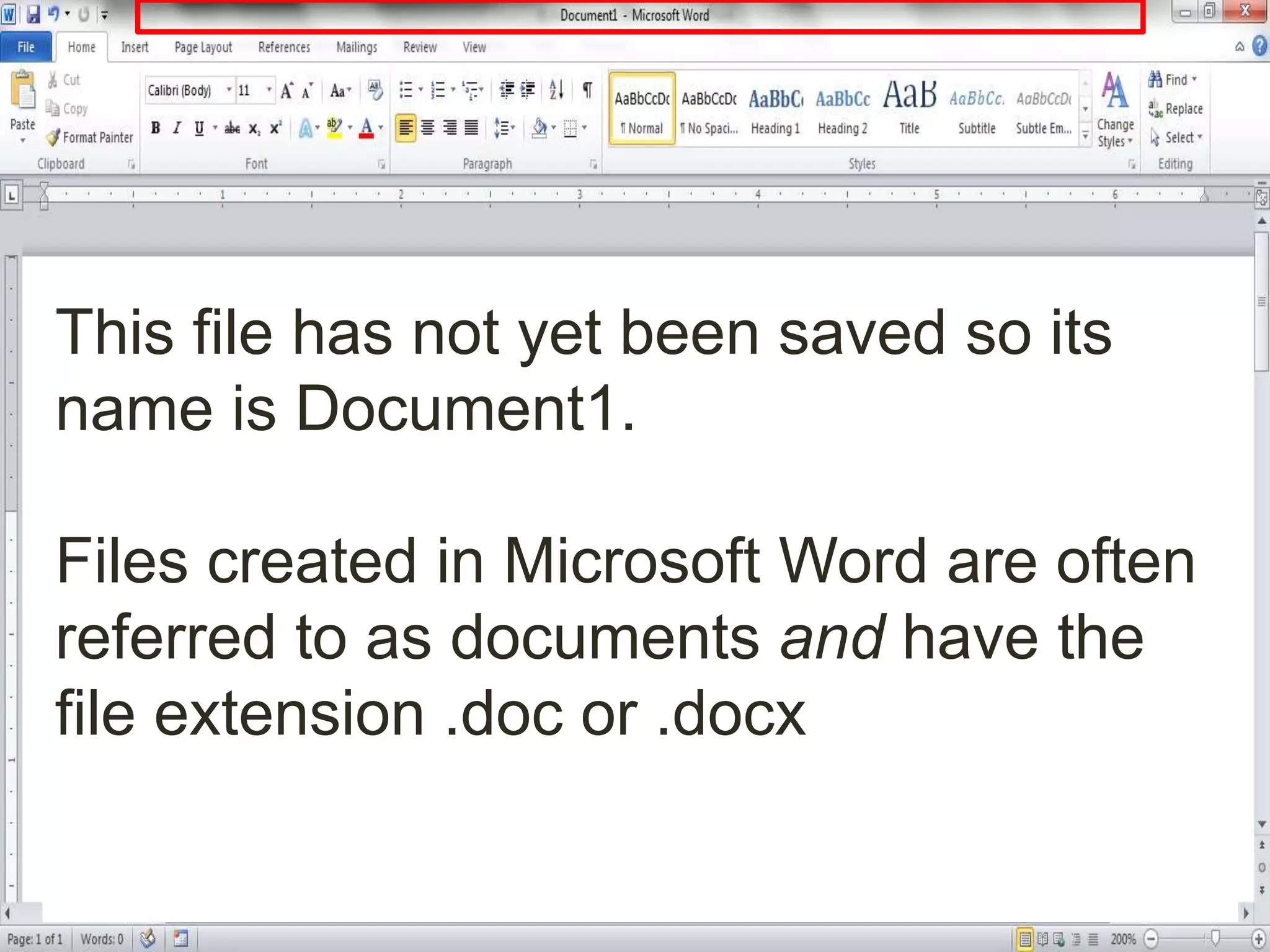Switch to the Review tab

(x=420, y=47)
